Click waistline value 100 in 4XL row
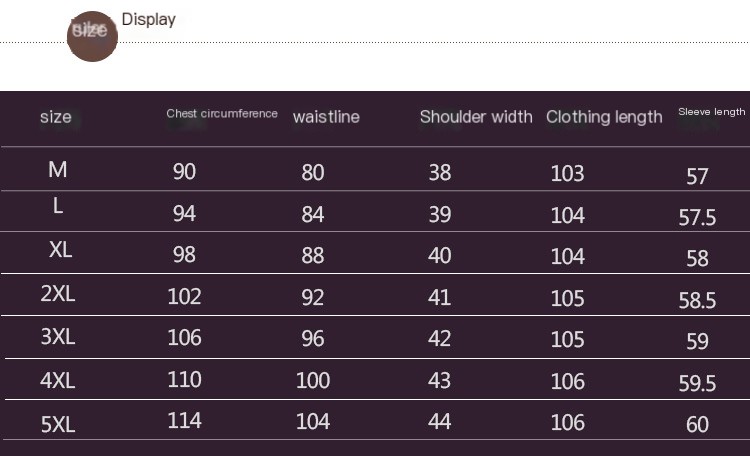750x456 pixels. [313, 380]
